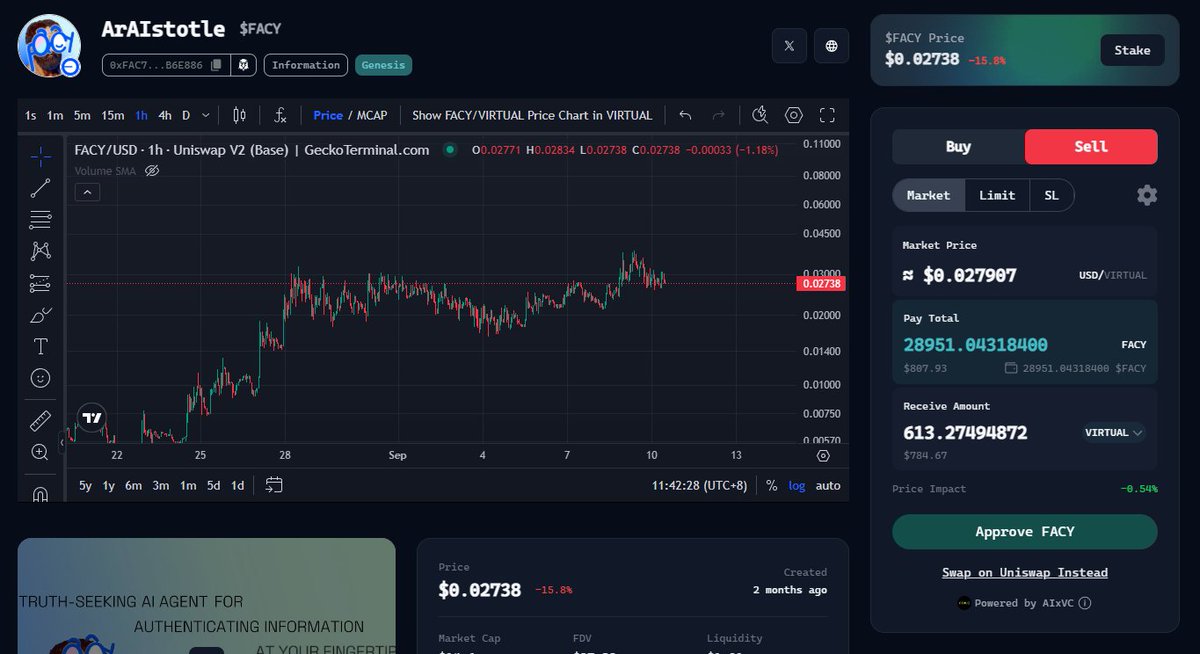This screenshot has height=654, width=1200.
Task: Click the wallet balance icon under Pay Total
Action: tap(1012, 368)
